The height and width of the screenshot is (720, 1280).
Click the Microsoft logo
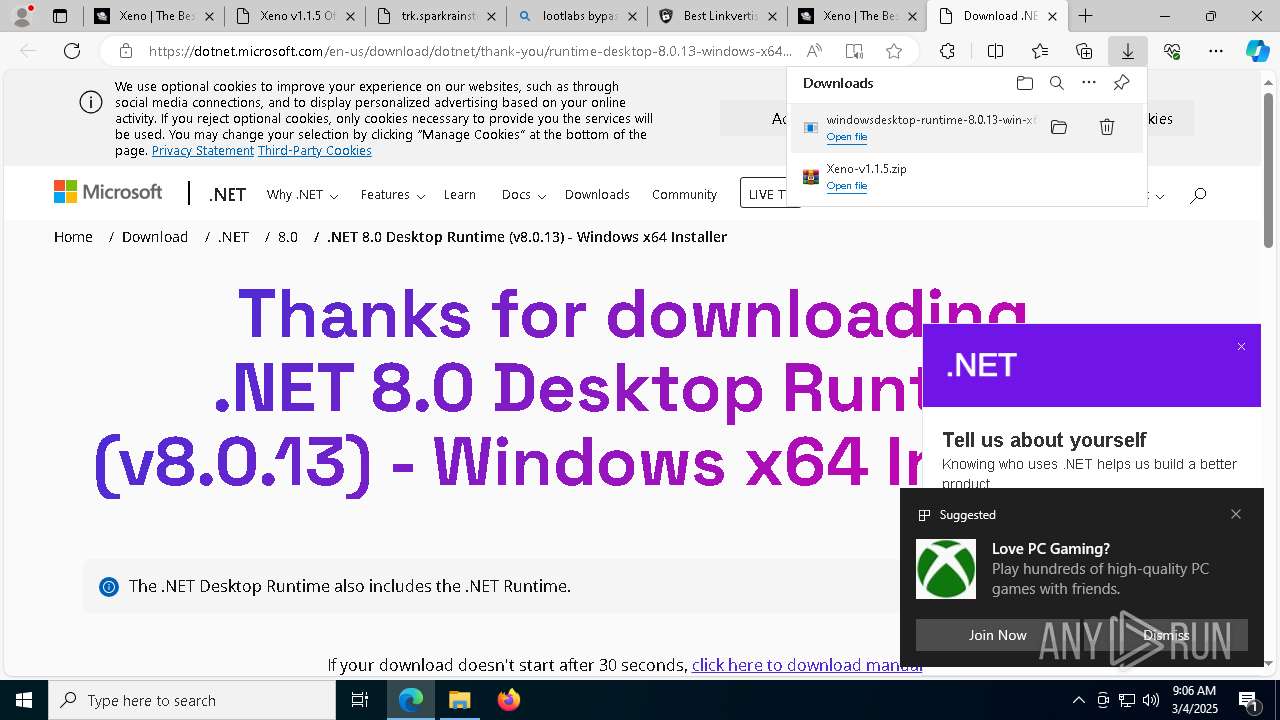tap(108, 192)
